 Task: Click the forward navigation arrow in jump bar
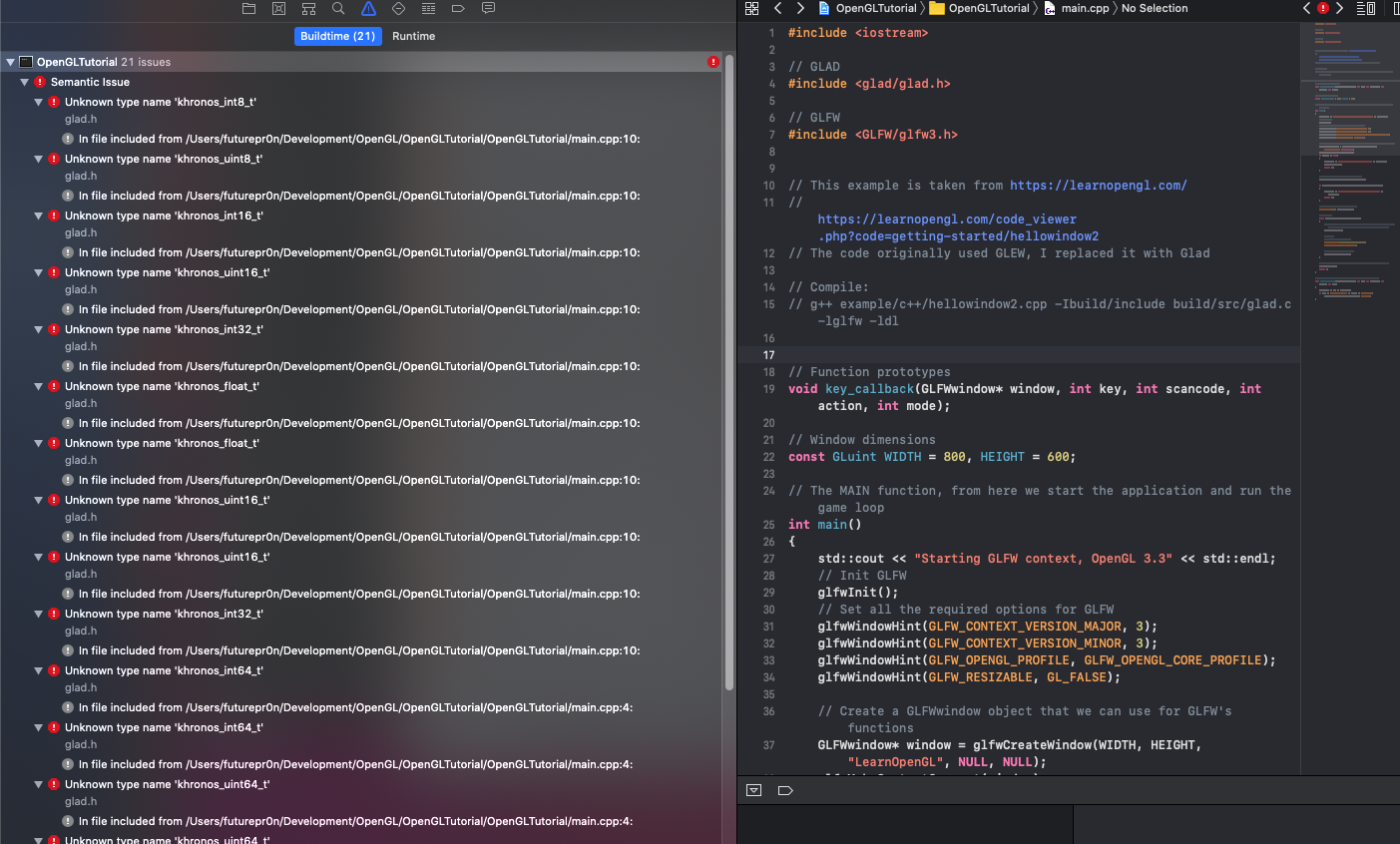800,8
